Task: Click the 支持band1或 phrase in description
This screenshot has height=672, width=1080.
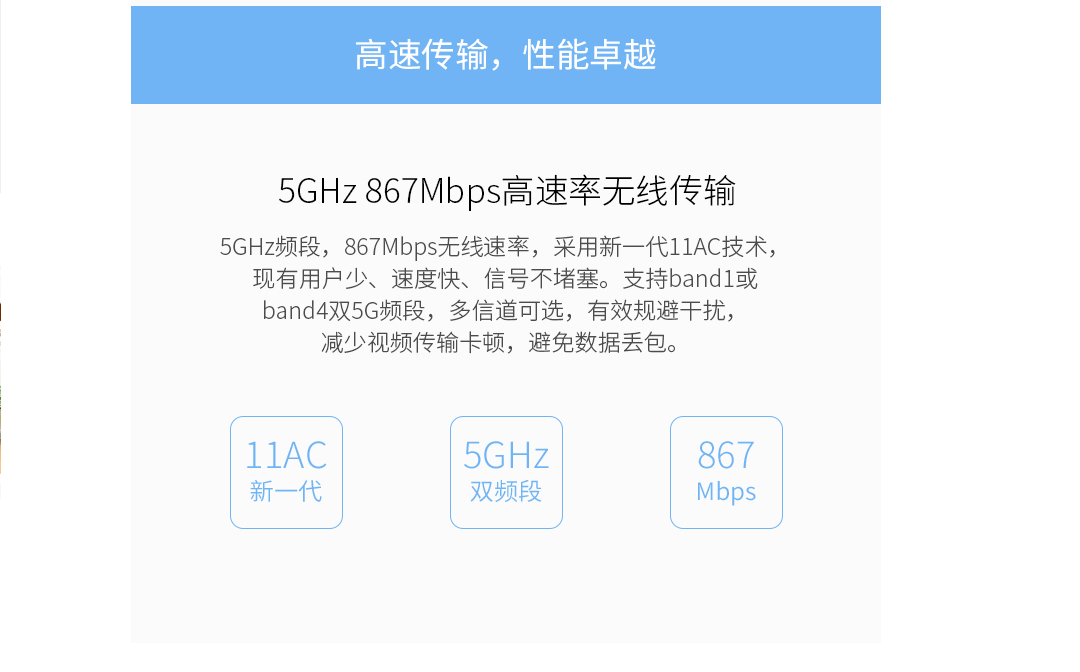Action: tap(690, 279)
